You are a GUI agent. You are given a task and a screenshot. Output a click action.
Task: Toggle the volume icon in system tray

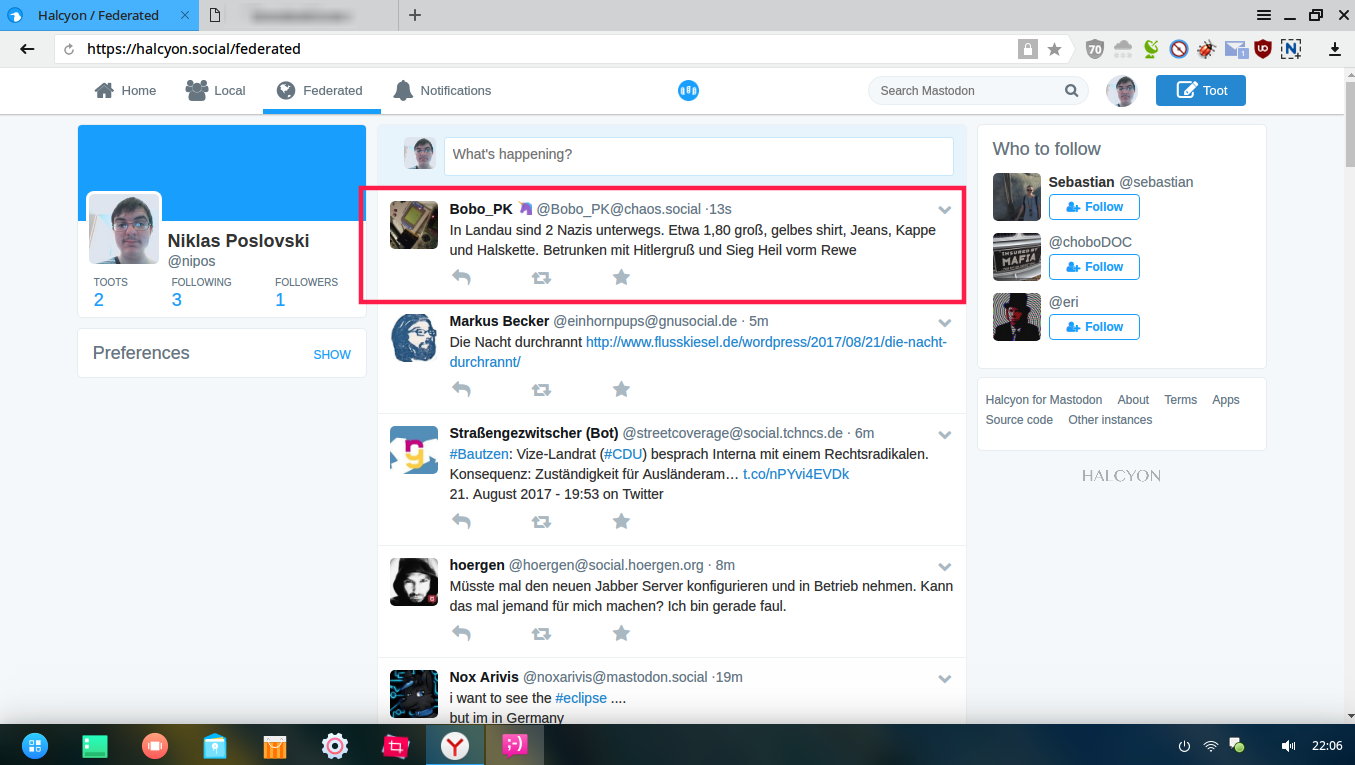click(1288, 746)
